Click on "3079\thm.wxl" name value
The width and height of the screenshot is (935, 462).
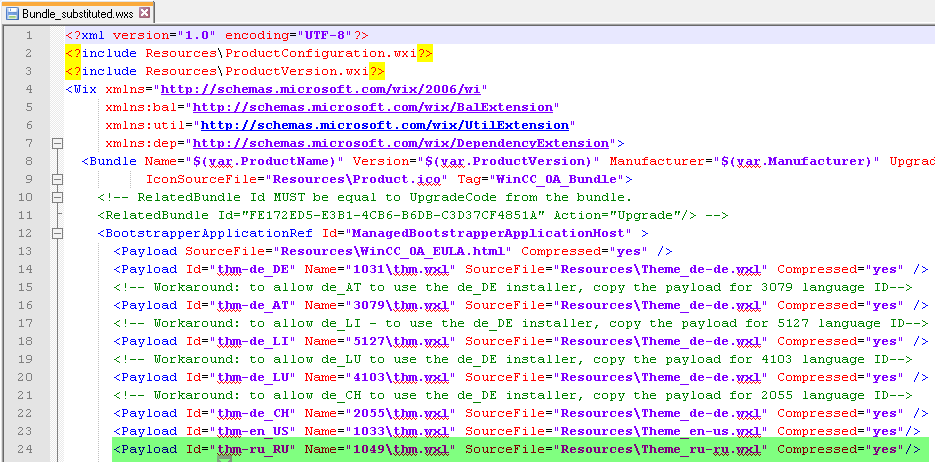point(400,305)
